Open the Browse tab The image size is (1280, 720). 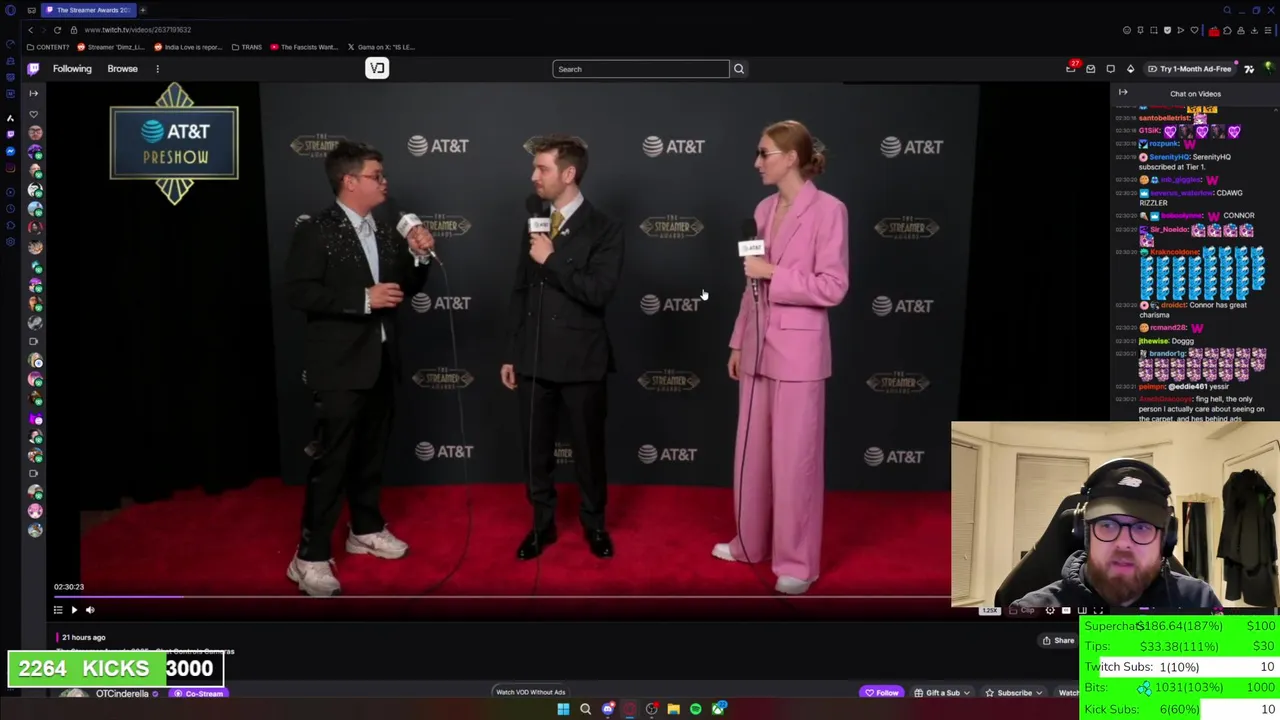(x=122, y=69)
